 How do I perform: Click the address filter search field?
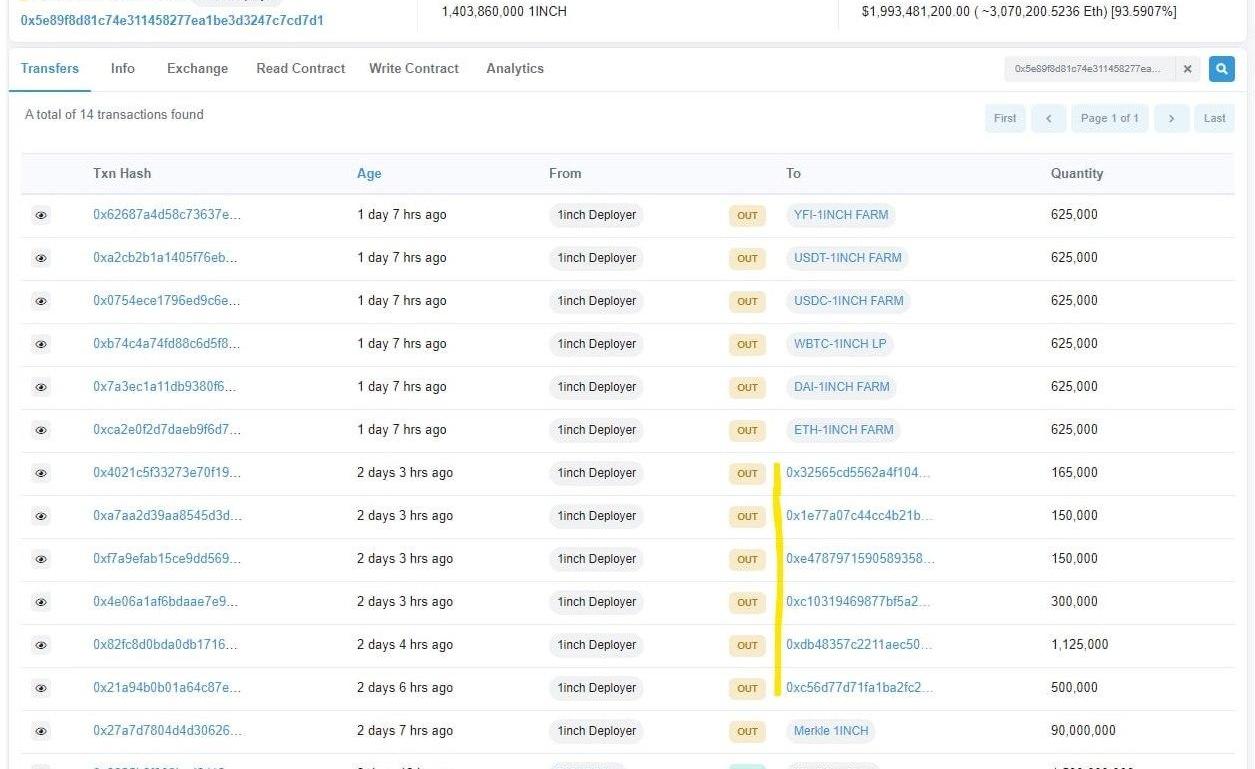point(1088,69)
